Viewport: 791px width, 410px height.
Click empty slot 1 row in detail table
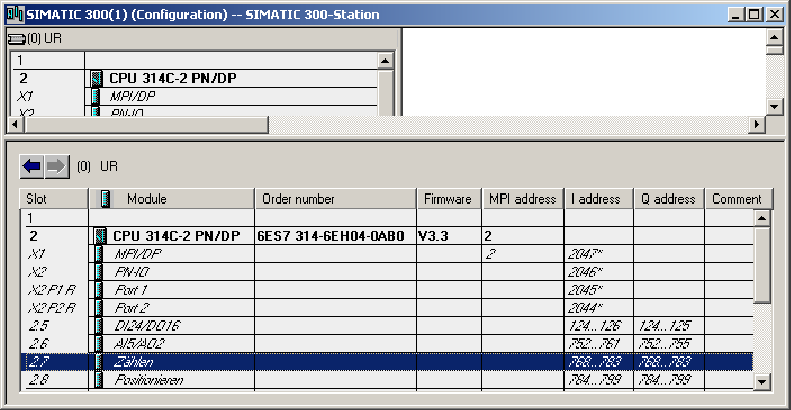[387, 218]
